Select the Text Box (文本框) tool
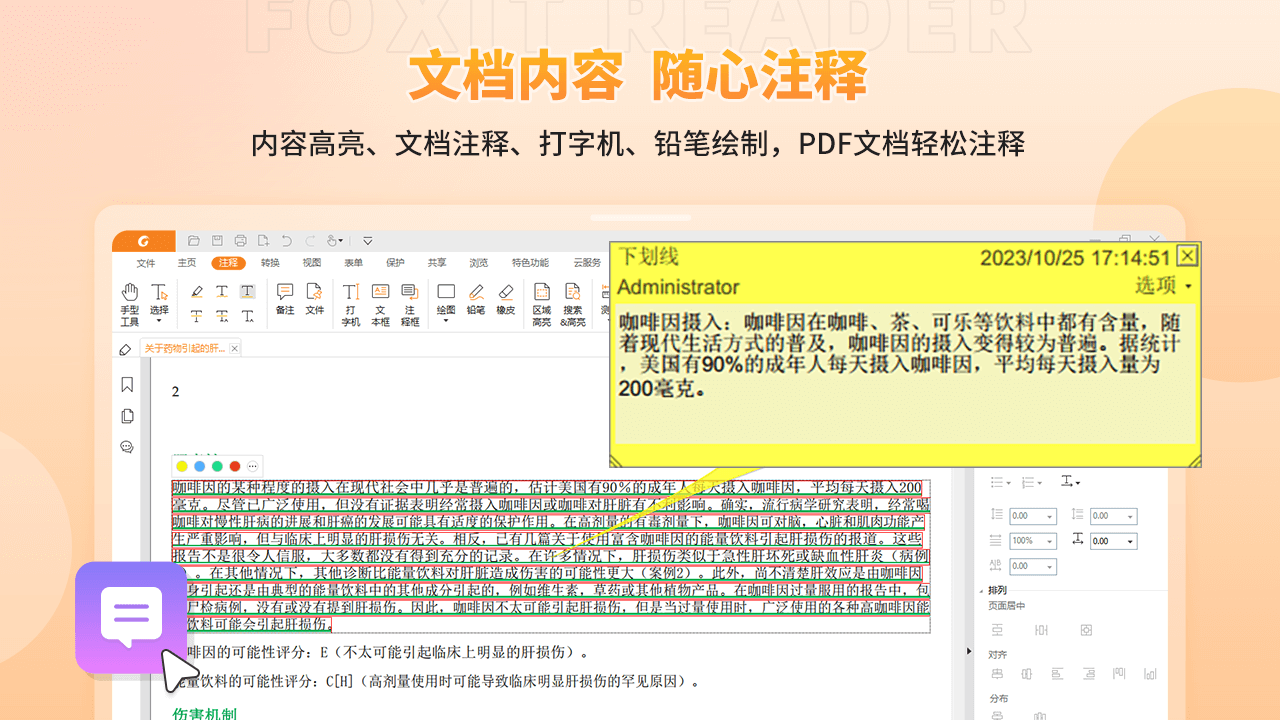 [x=380, y=302]
